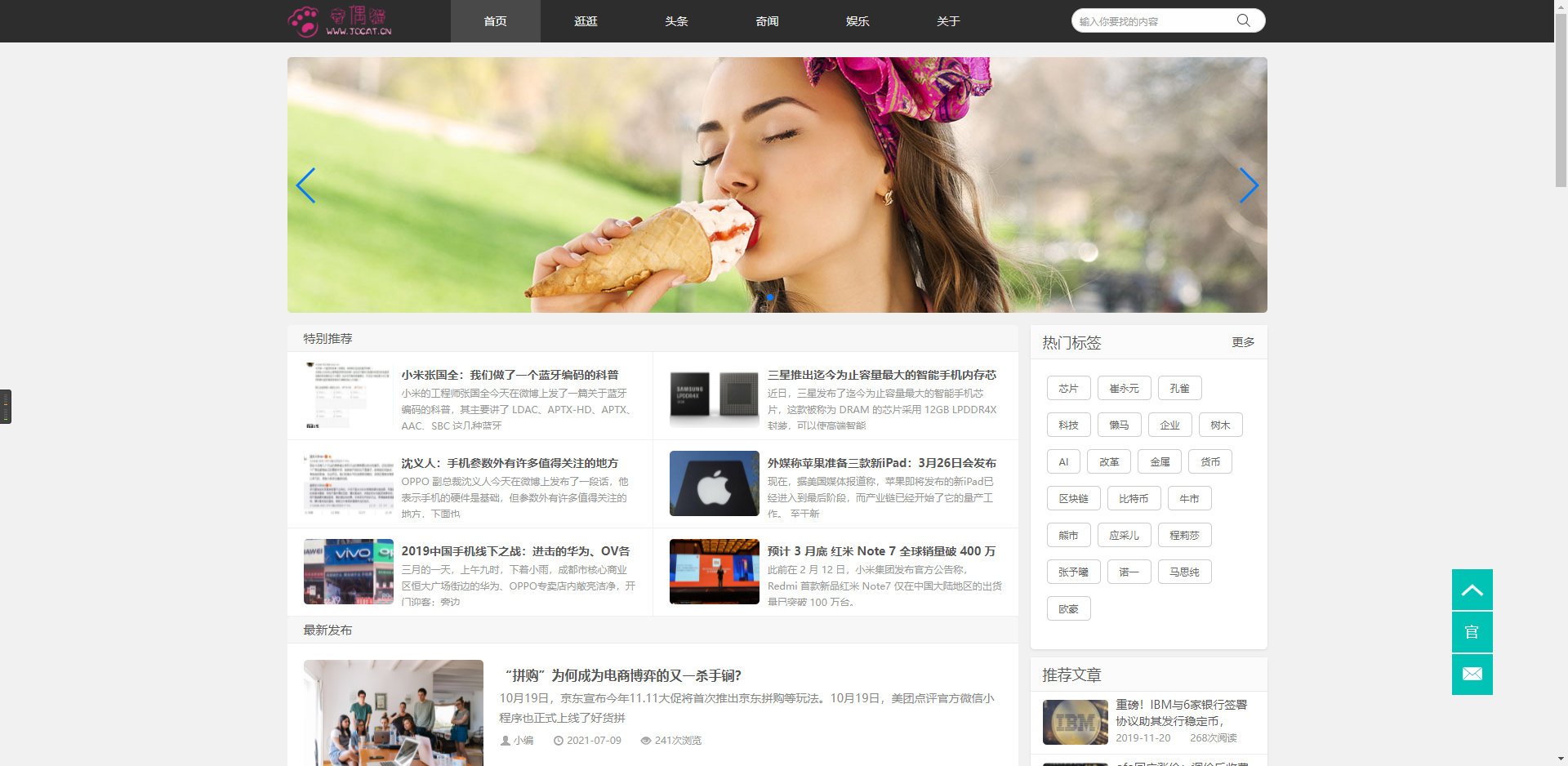This screenshot has height=766, width=1568.
Task: Select the 欧豪 tag
Action: click(x=1068, y=608)
